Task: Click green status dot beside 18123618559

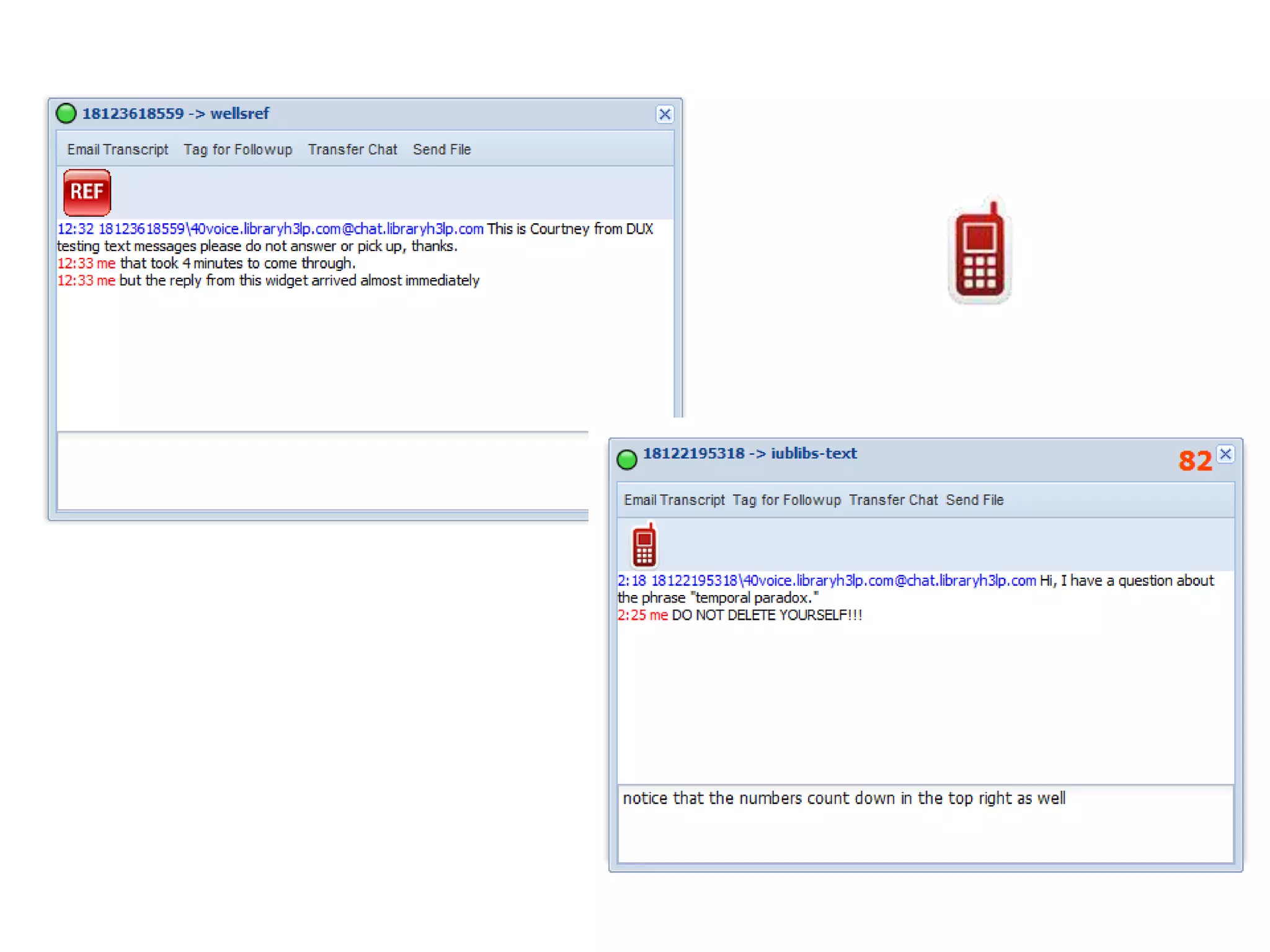Action: [x=66, y=113]
